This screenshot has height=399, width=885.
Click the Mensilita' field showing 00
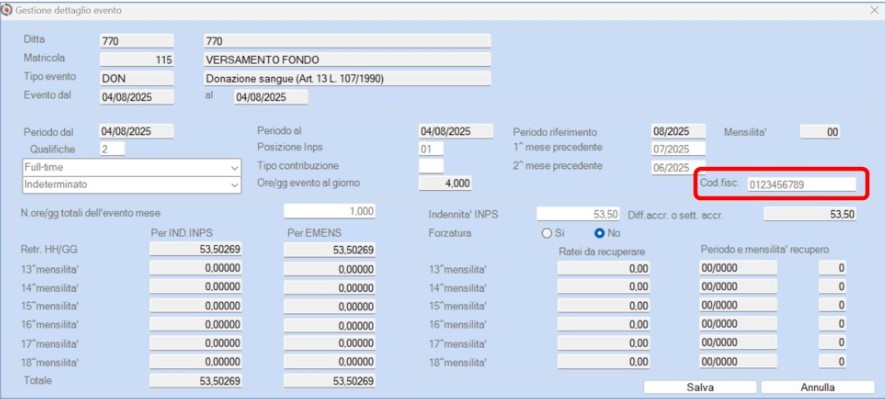pyautogui.click(x=820, y=132)
